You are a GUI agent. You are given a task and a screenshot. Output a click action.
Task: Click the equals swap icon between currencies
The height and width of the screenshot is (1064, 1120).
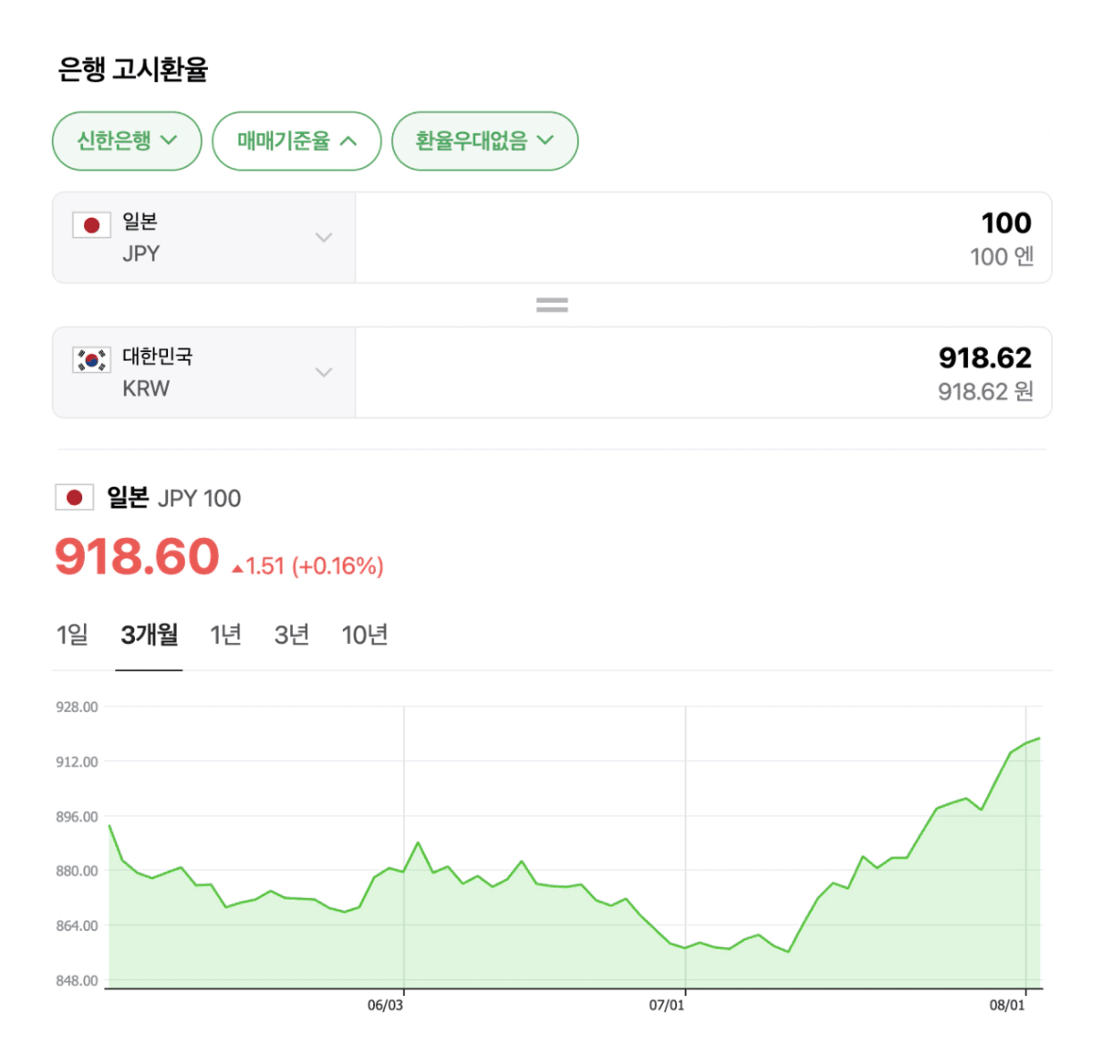coord(552,306)
